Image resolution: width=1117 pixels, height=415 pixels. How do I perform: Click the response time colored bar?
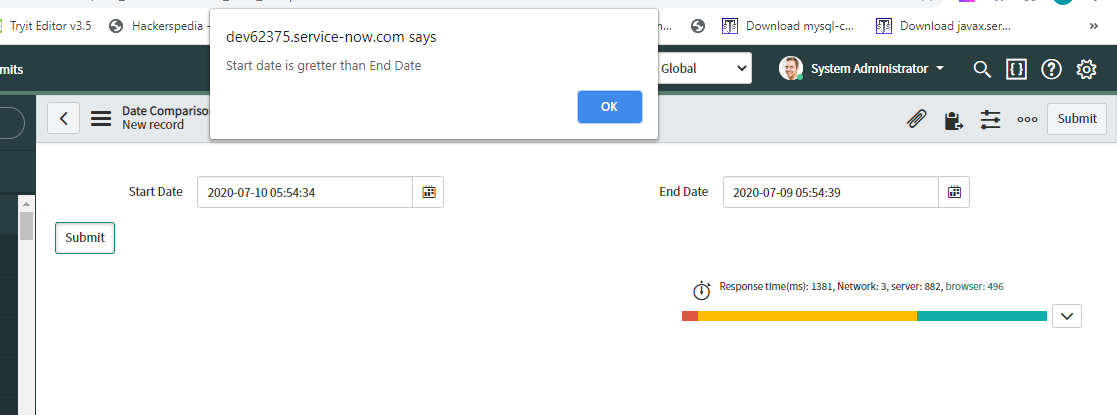coord(864,316)
